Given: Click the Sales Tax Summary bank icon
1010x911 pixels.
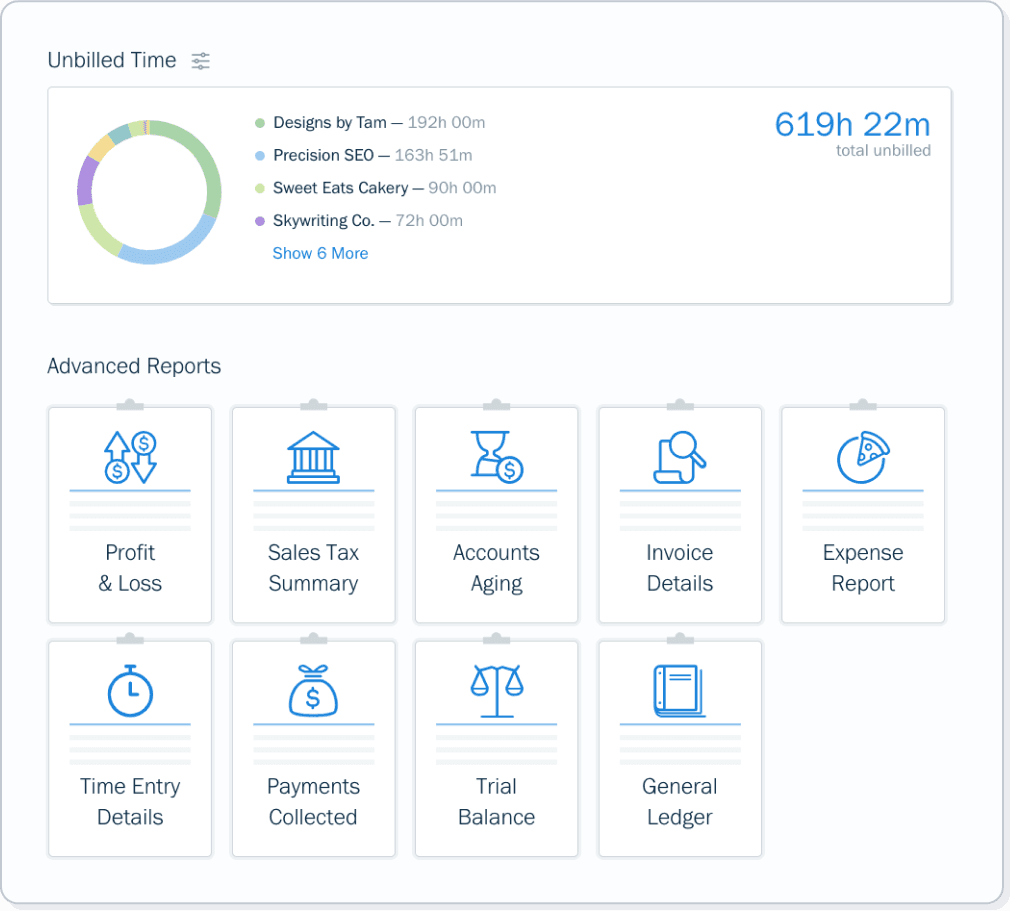Looking at the screenshot, I should click(313, 457).
